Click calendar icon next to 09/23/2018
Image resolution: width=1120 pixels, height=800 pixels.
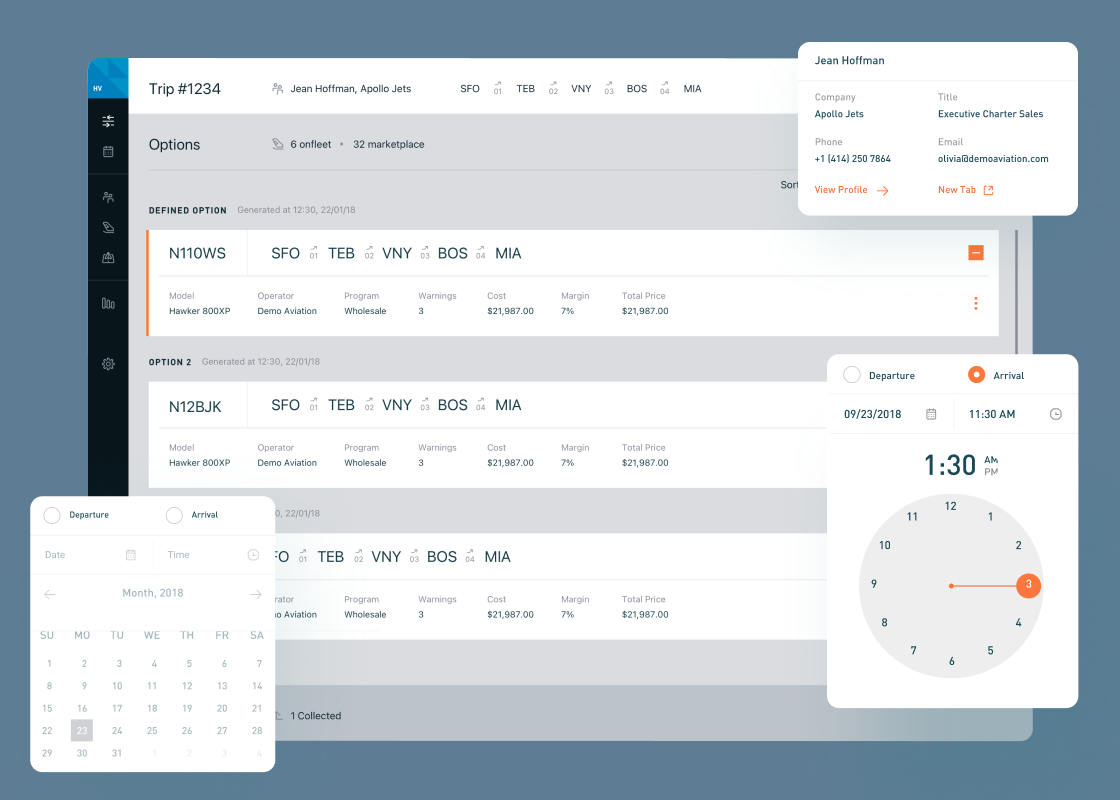[931, 414]
